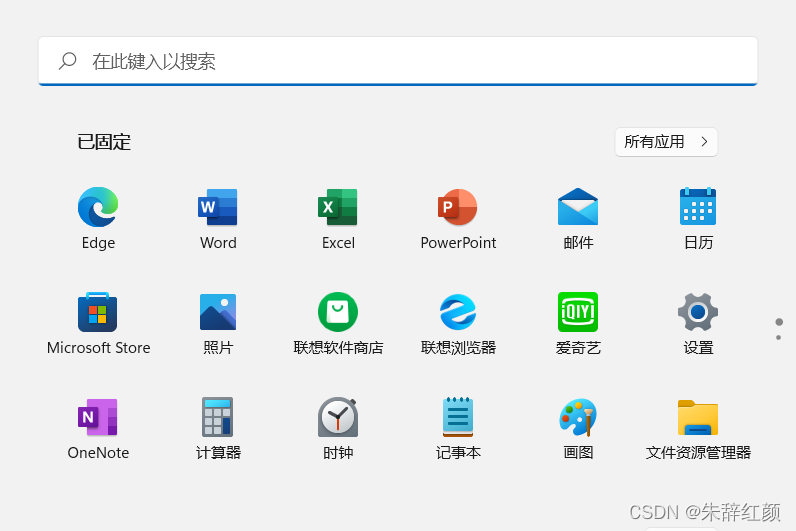Screen dimensions: 796x531
Task: Open the 邮件 mail app
Action: pyautogui.click(x=578, y=208)
